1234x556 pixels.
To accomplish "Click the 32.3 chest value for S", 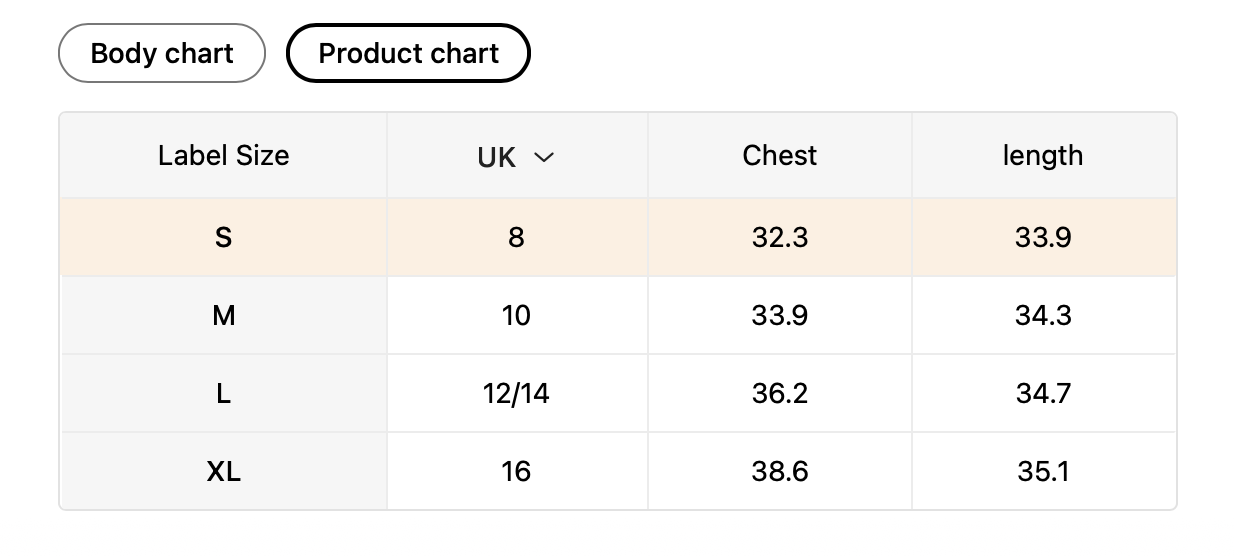I will pos(779,238).
